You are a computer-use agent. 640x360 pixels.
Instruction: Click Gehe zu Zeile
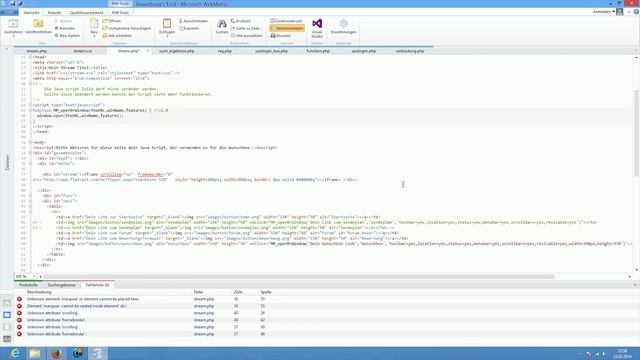click(x=246, y=28)
